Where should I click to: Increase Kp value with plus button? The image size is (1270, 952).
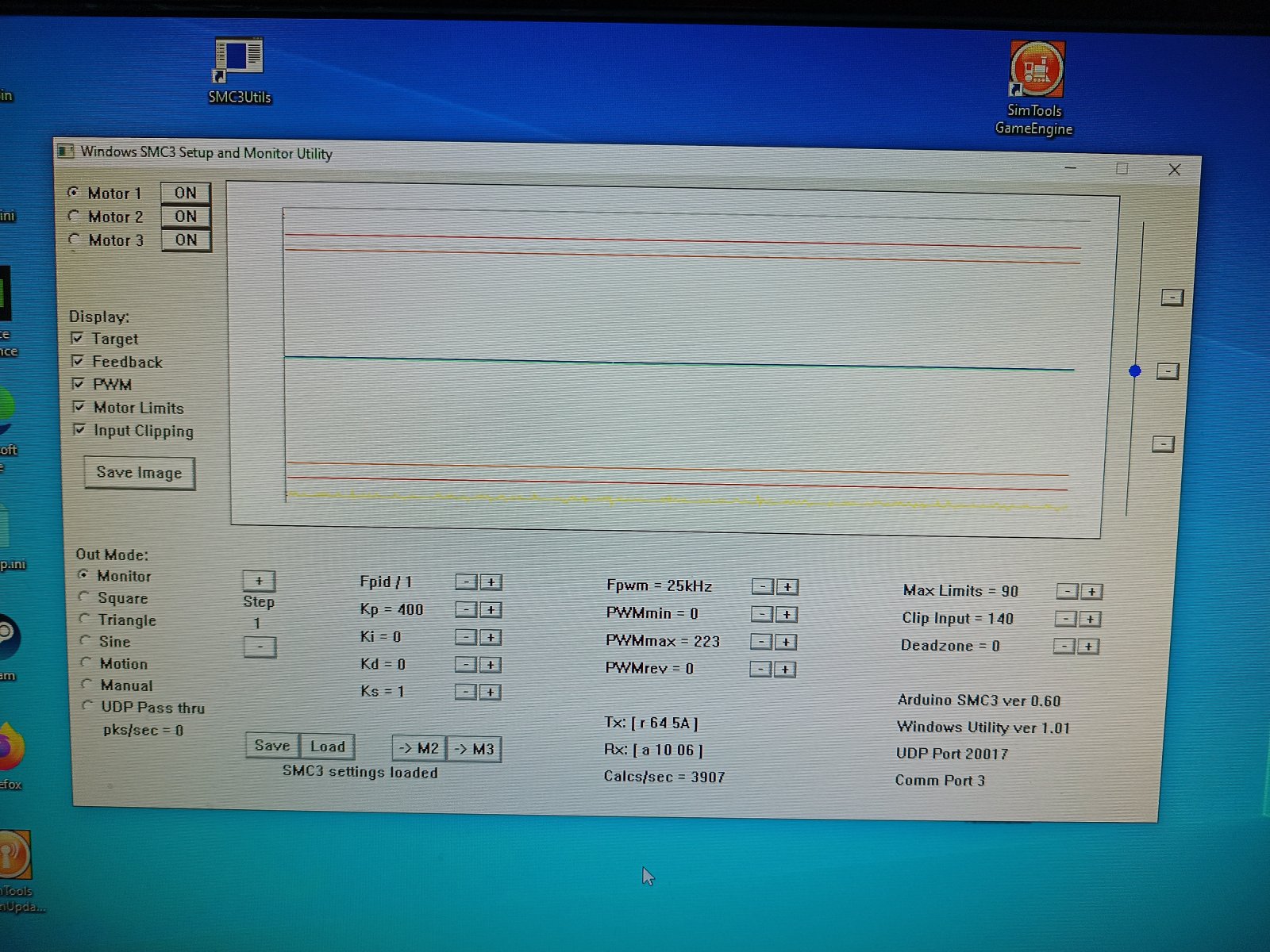[491, 610]
